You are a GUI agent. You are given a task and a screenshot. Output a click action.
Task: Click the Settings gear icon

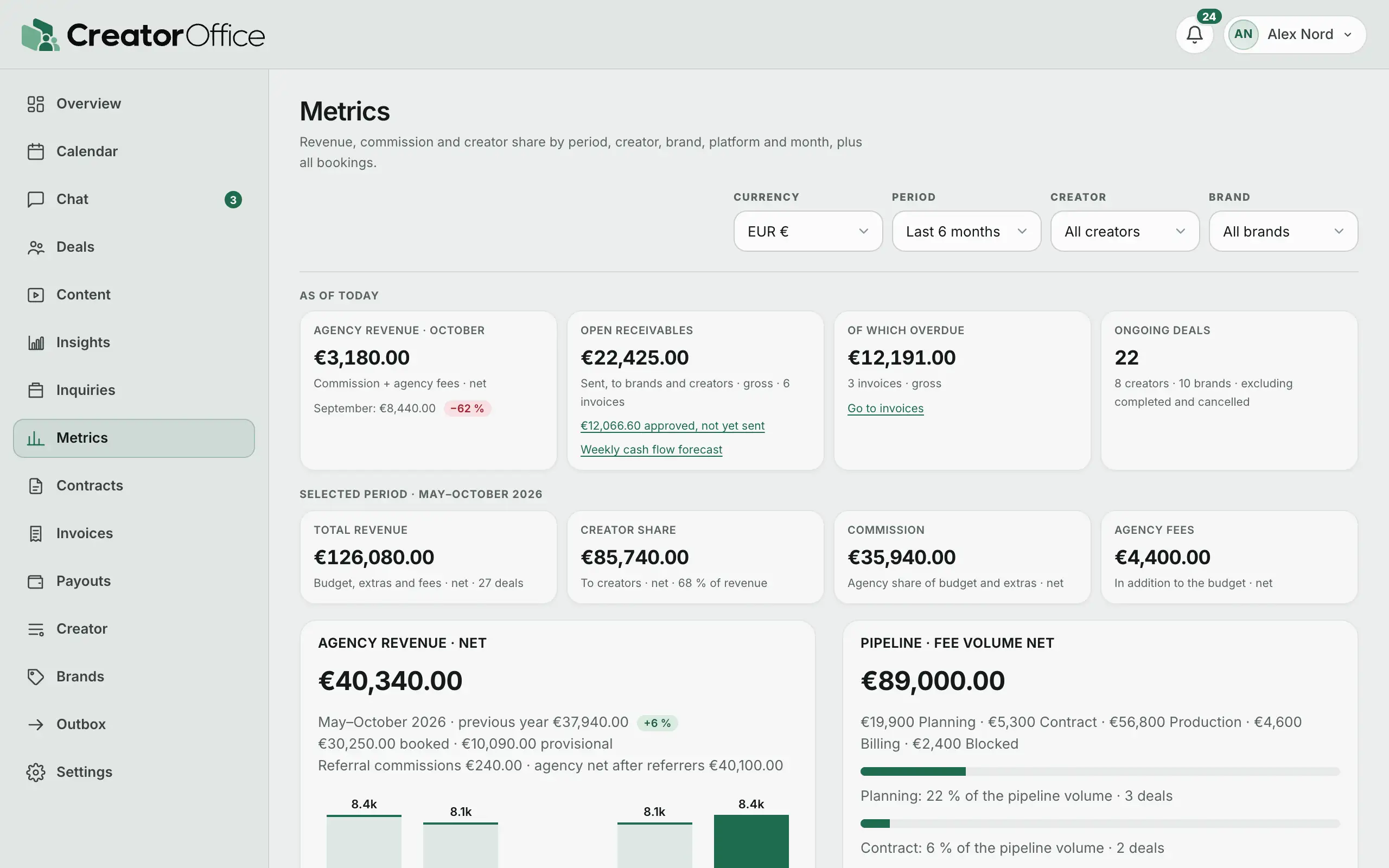(36, 772)
